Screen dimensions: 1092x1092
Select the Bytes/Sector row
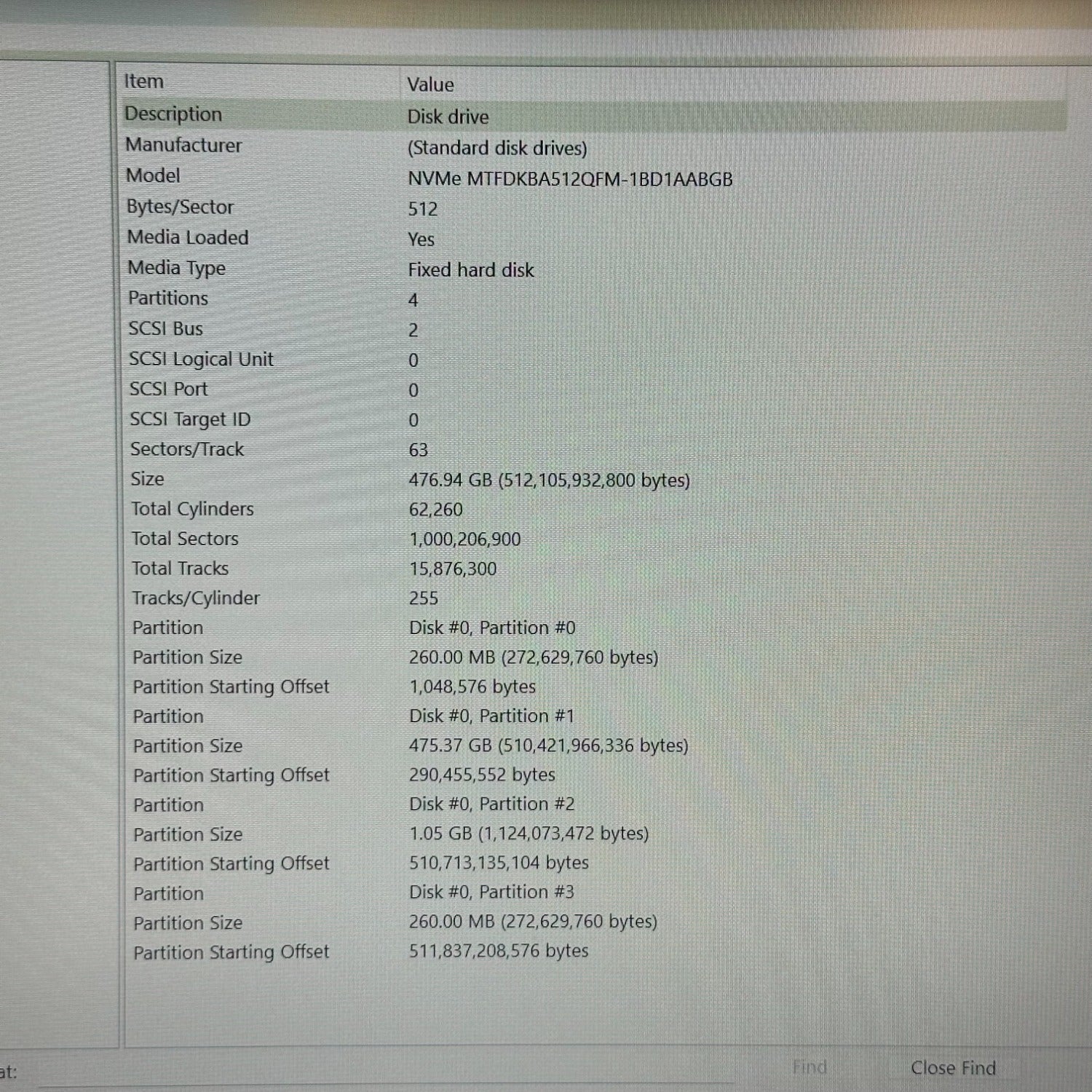[x=180, y=207]
